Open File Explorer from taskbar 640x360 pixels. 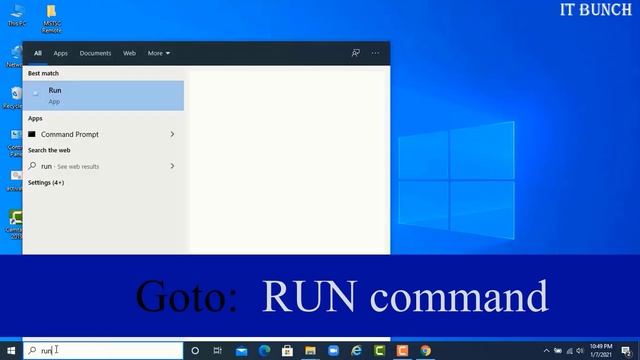[310, 351]
